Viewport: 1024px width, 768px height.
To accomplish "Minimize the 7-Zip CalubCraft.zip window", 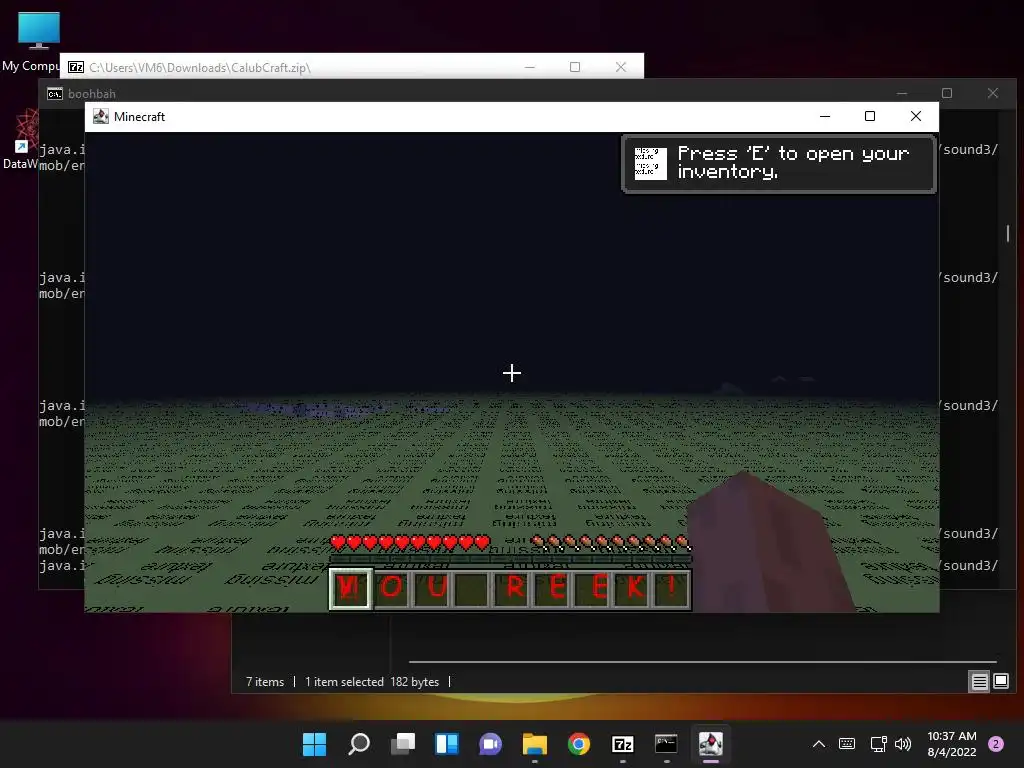I will point(530,67).
